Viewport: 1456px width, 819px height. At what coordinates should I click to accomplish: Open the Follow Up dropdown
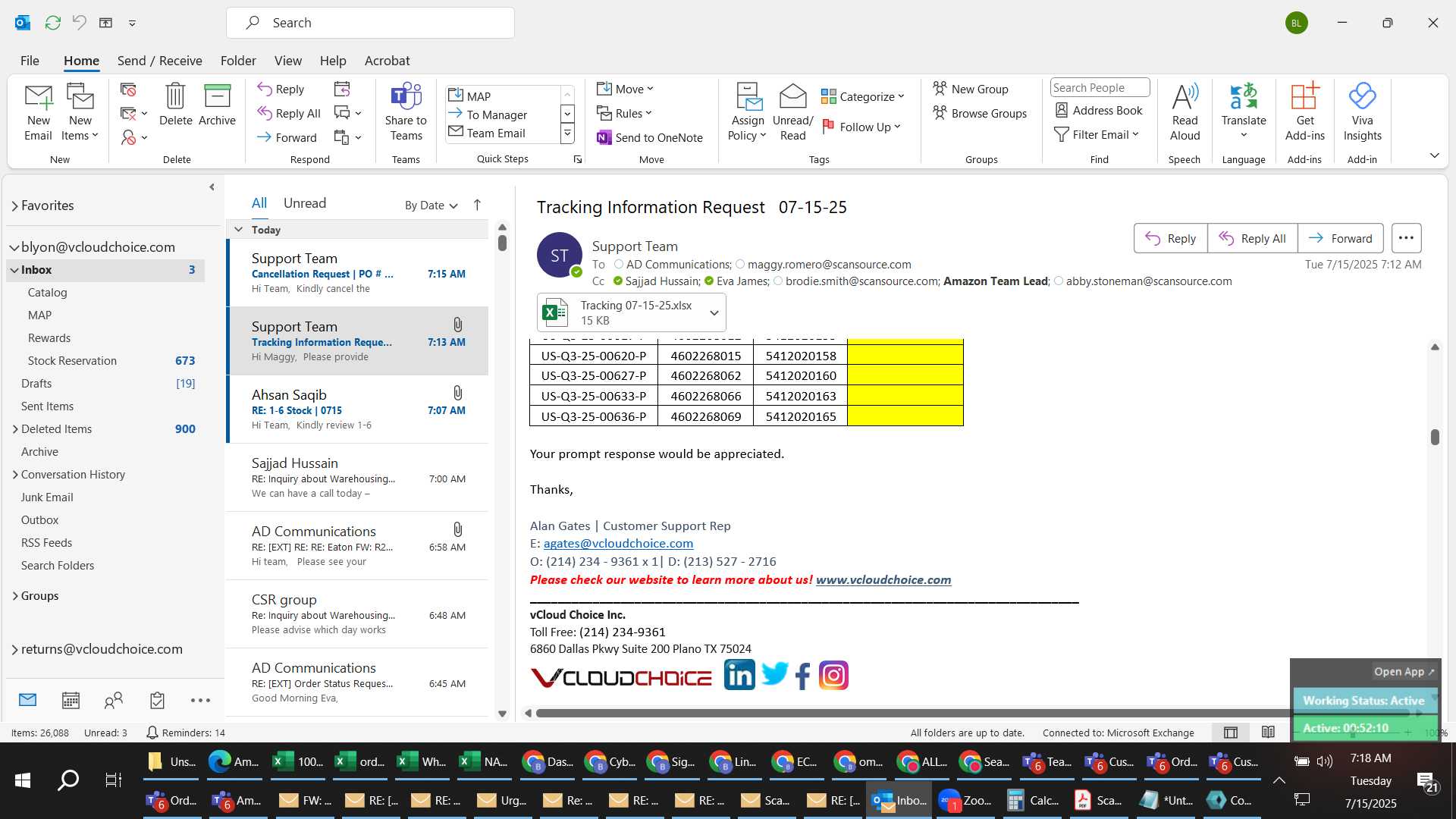861,127
